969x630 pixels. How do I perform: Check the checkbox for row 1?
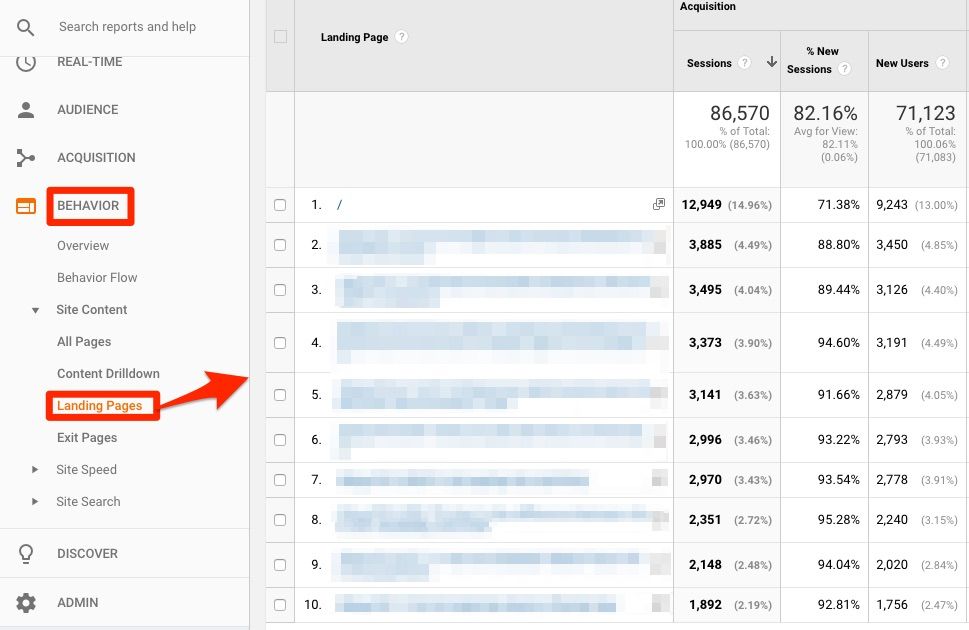click(x=280, y=204)
